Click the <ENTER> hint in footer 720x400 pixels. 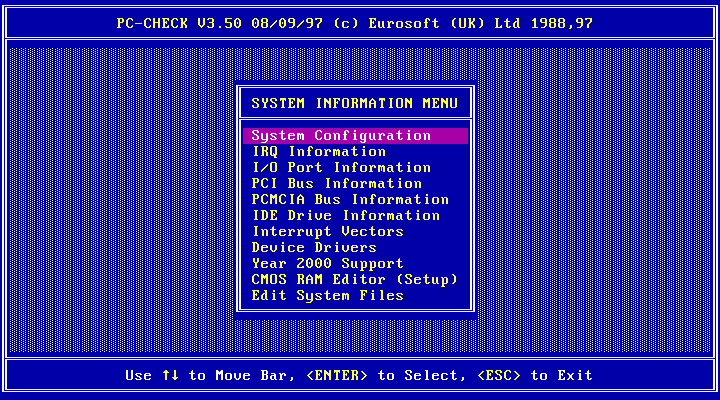point(337,376)
